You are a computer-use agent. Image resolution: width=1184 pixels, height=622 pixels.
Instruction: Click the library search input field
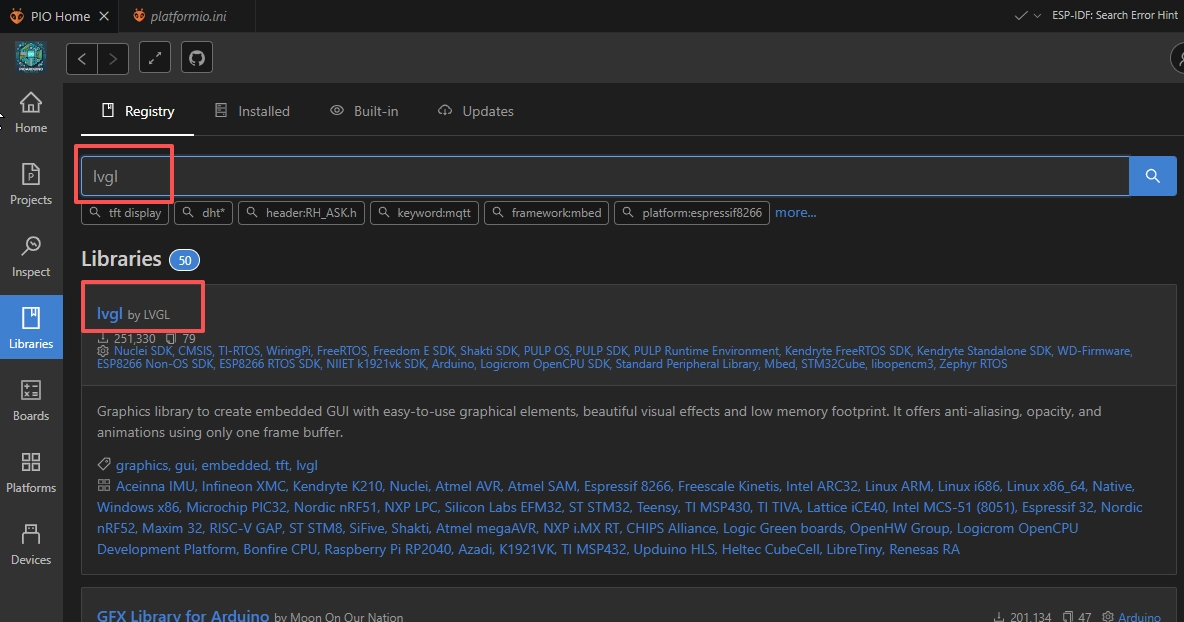(605, 176)
